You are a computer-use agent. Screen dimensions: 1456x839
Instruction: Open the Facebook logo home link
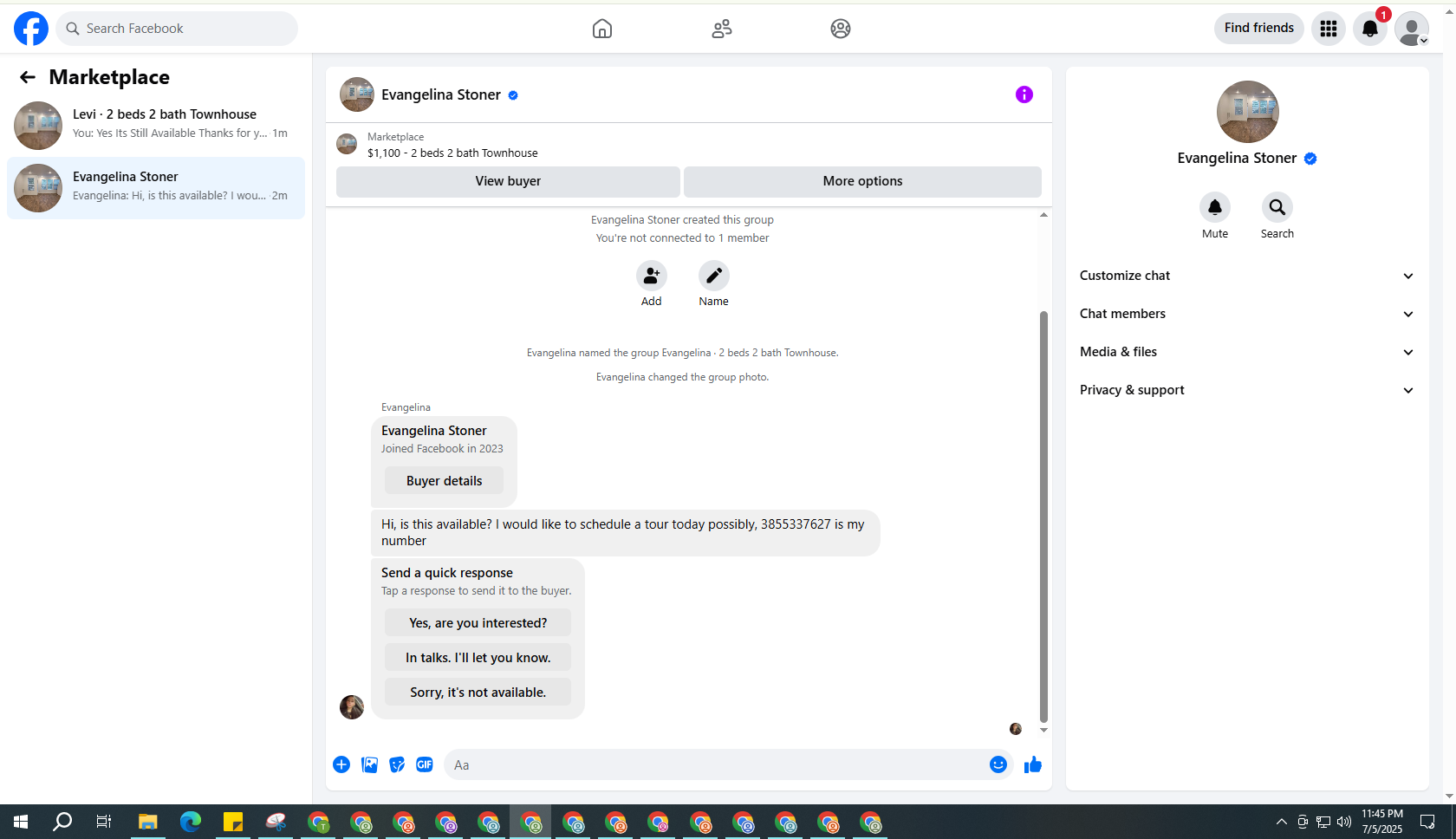tap(31, 29)
